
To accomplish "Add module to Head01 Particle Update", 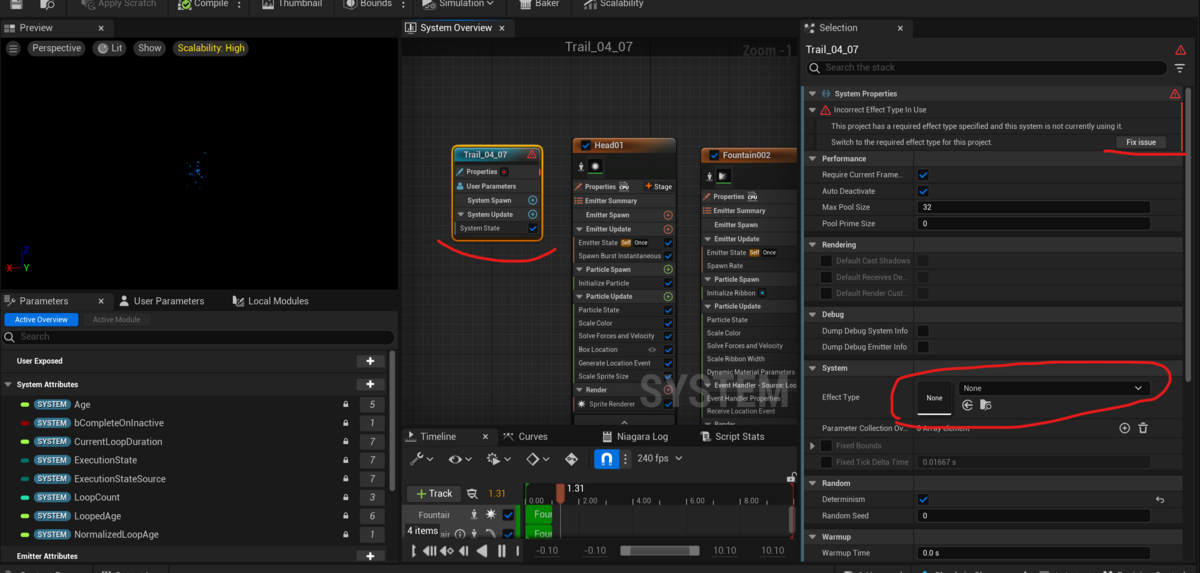I will click(668, 296).
